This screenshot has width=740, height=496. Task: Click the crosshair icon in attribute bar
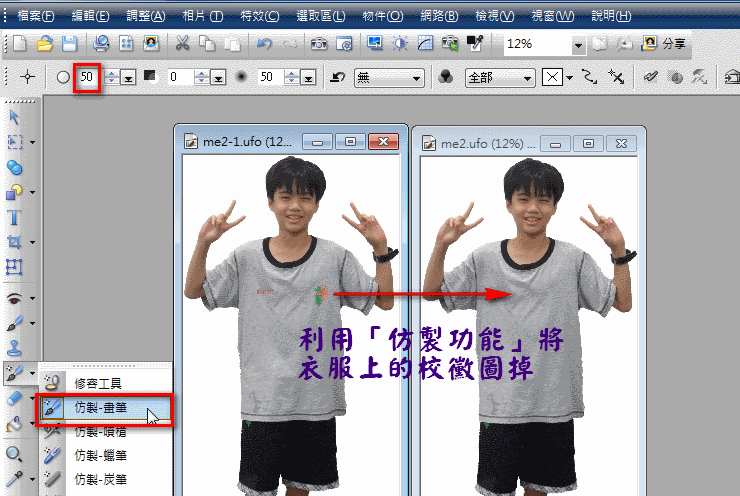tap(27, 76)
